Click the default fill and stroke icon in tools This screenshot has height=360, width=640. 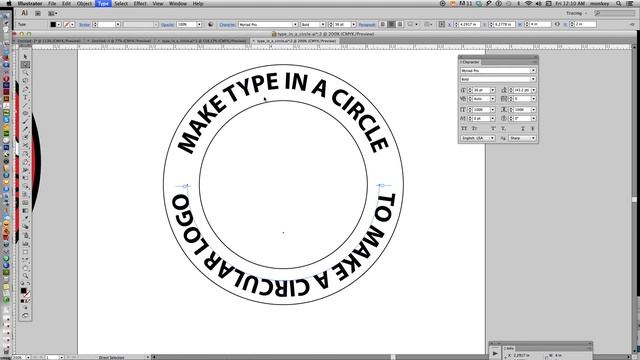(23, 283)
